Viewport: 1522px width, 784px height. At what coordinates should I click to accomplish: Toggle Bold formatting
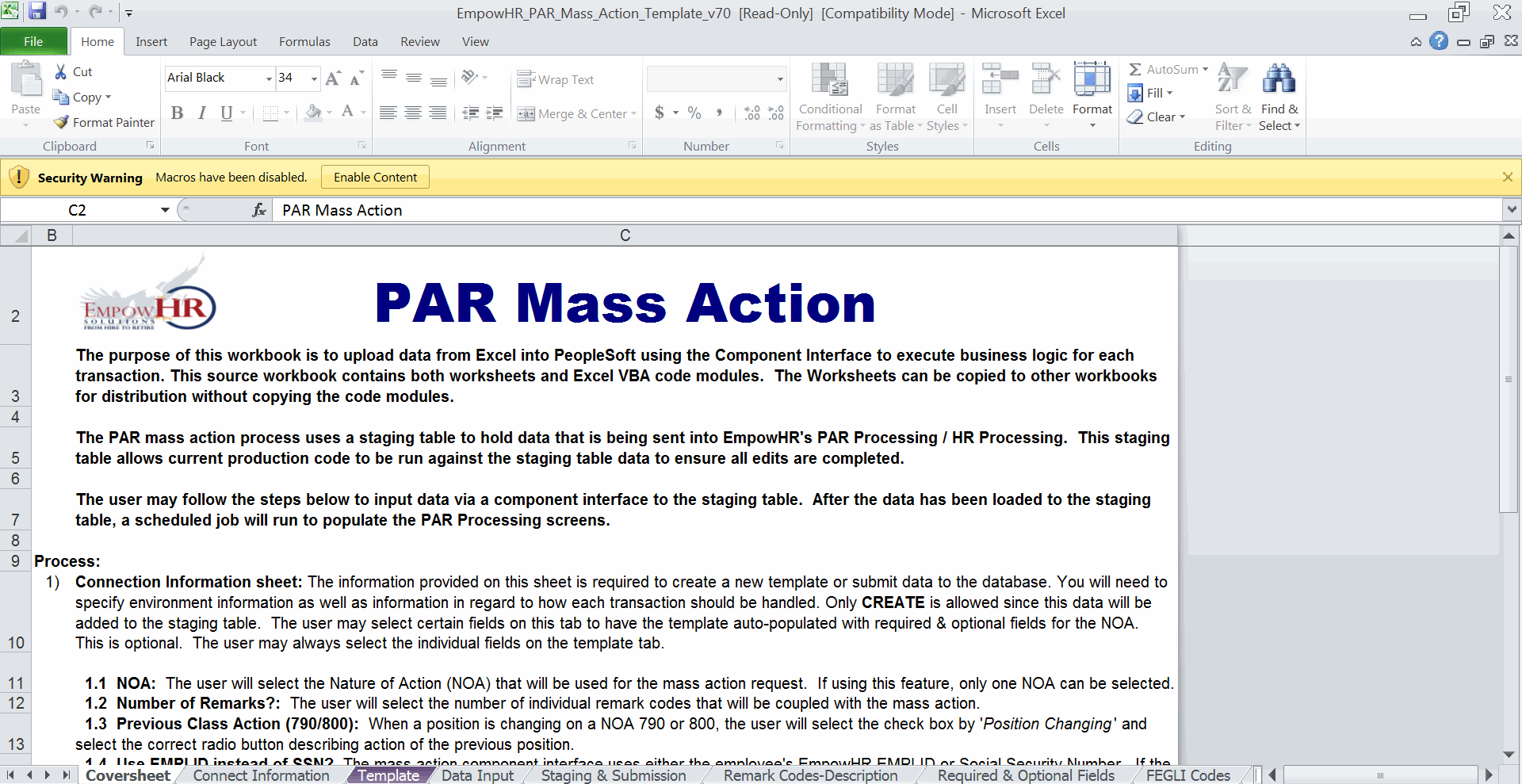pyautogui.click(x=178, y=113)
